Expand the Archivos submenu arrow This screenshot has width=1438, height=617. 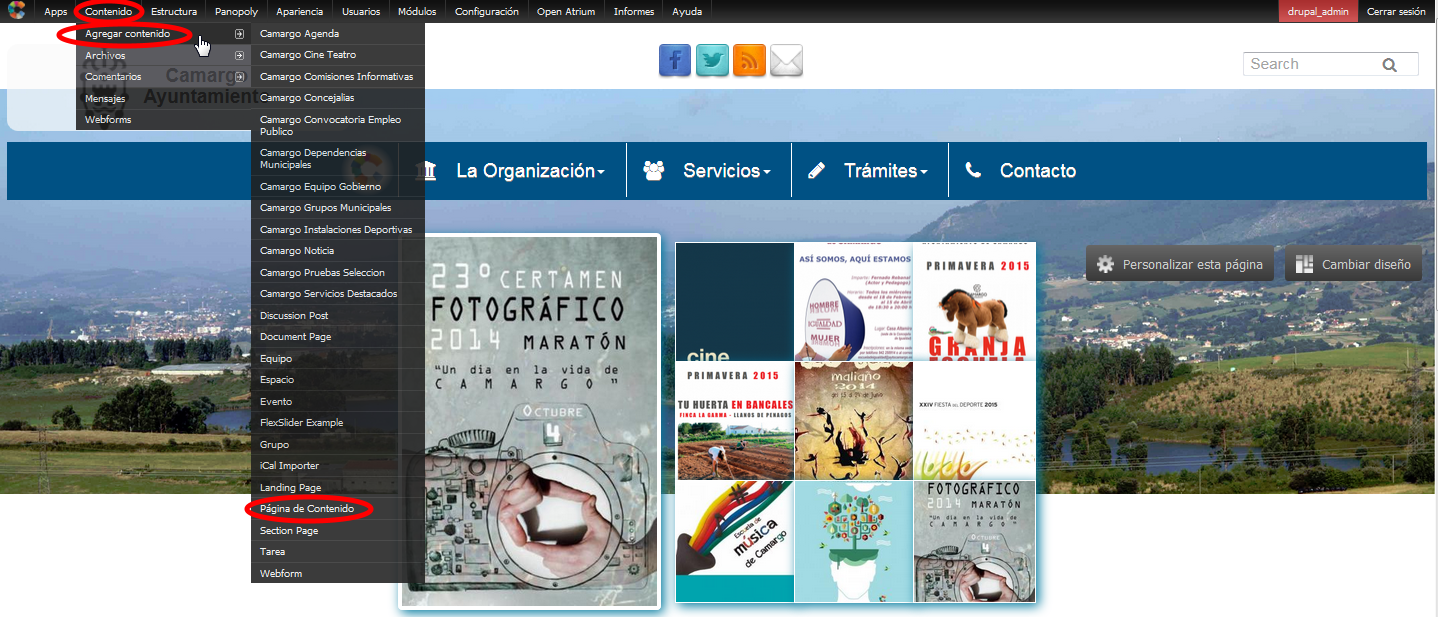pos(239,55)
